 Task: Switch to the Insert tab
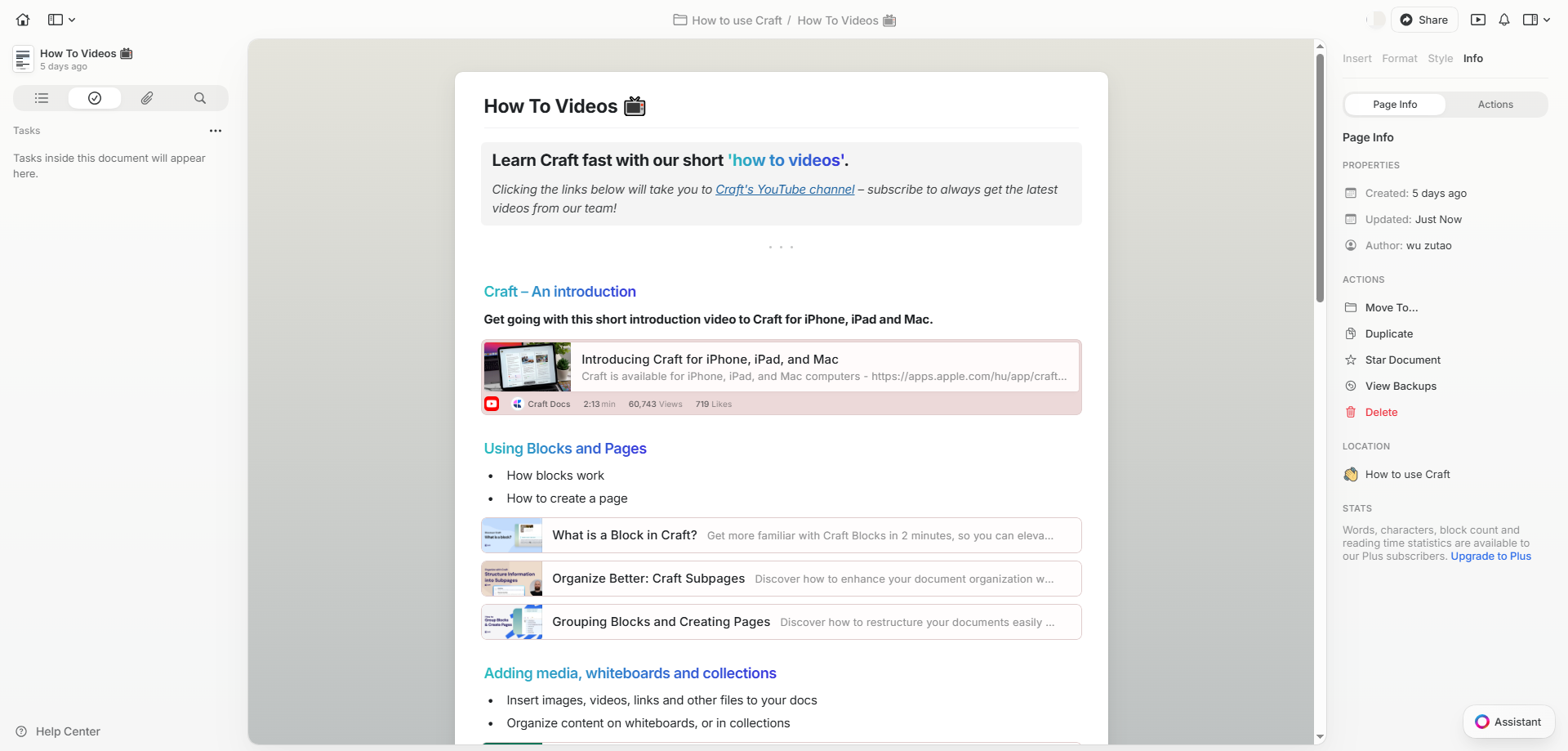[1356, 58]
